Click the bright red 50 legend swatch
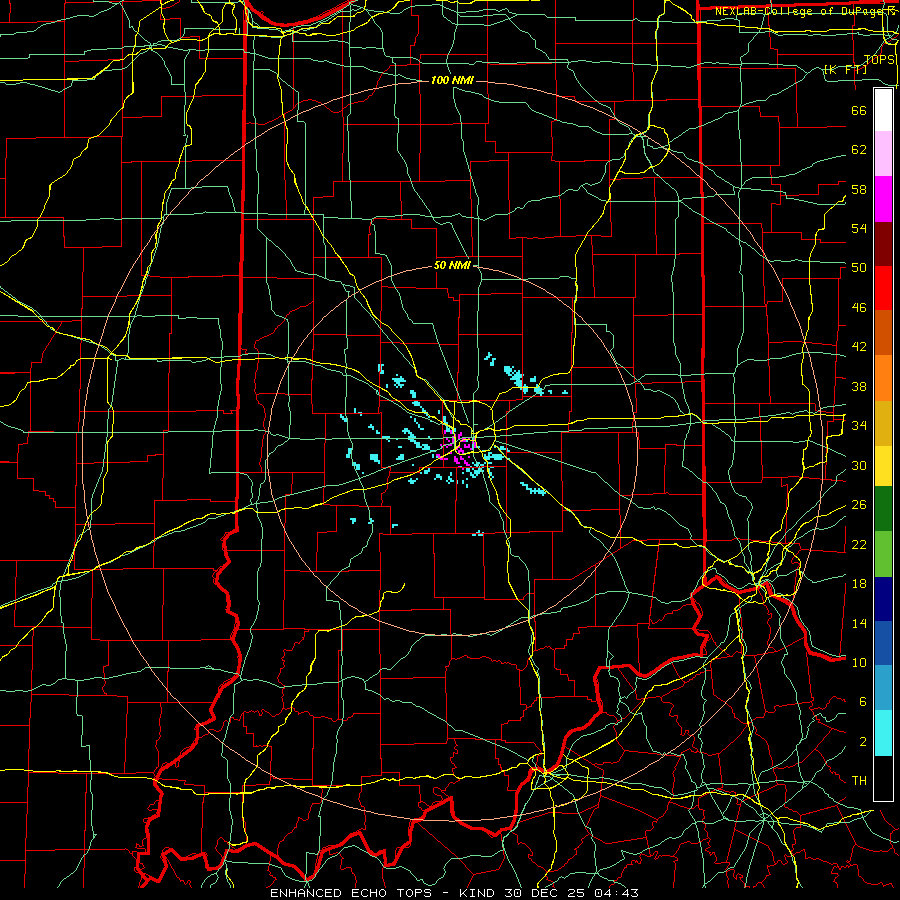Viewport: 900px width, 900px height. (883, 288)
